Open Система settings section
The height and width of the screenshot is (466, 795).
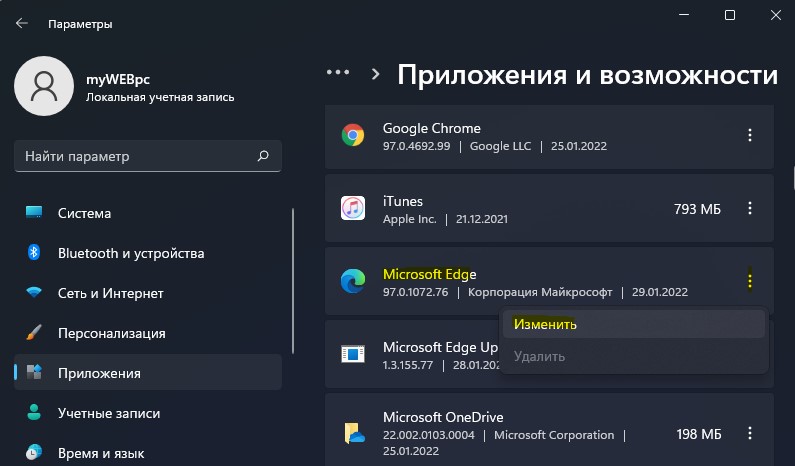point(148,213)
